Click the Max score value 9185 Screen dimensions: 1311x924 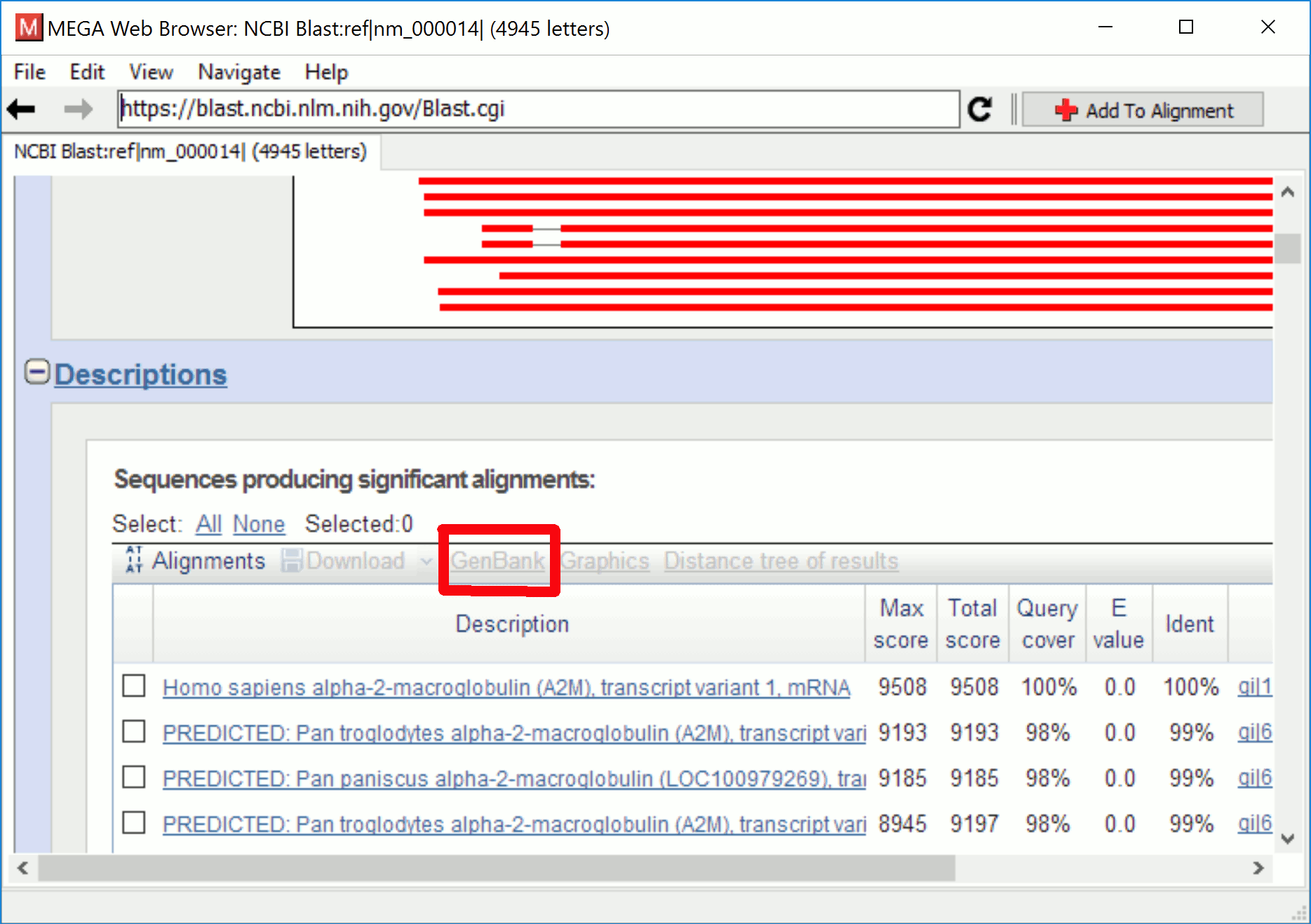(x=902, y=778)
